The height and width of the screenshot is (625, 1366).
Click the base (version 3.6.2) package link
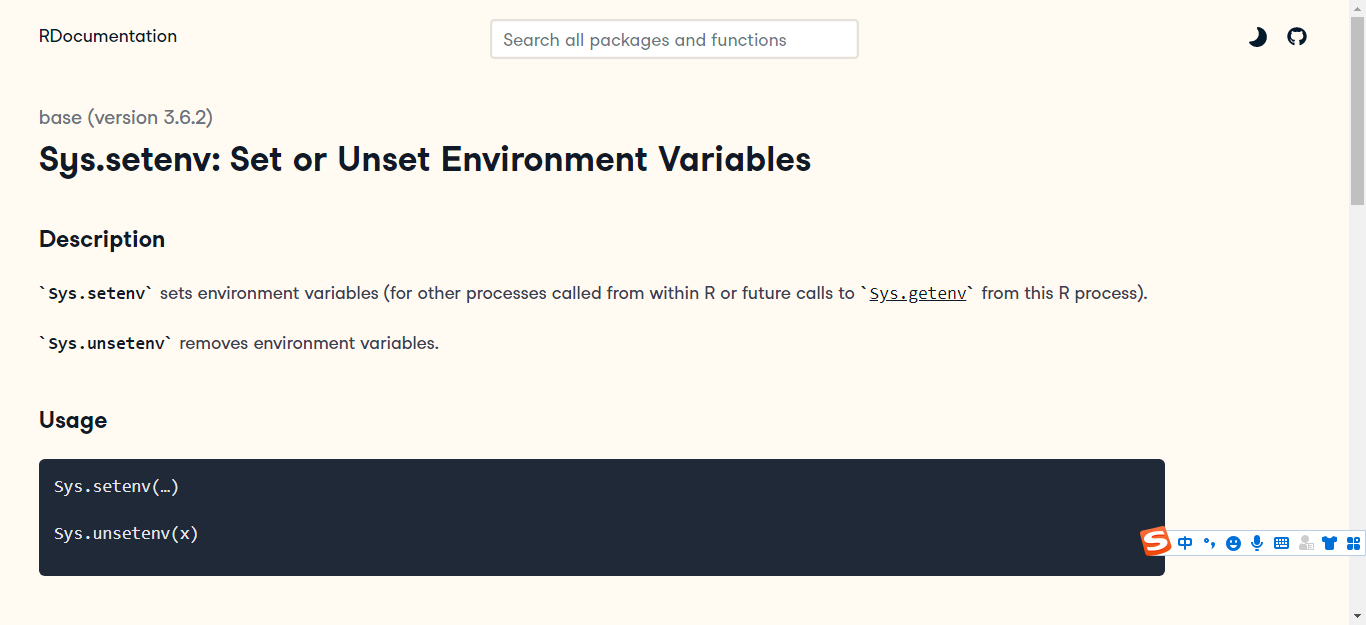(x=126, y=117)
